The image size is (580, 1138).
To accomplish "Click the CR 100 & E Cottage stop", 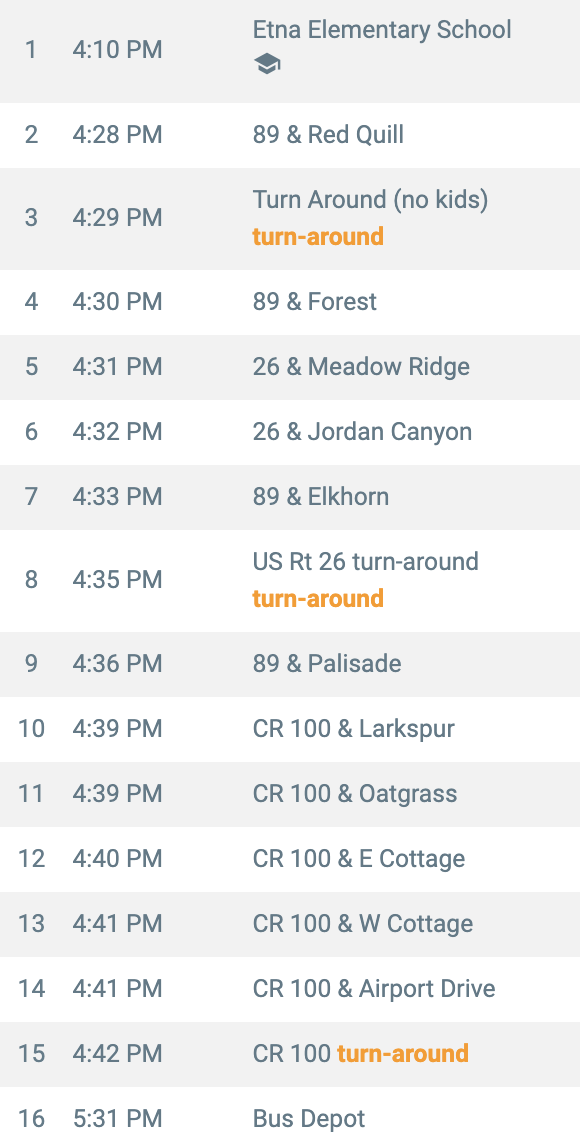I will (290, 859).
